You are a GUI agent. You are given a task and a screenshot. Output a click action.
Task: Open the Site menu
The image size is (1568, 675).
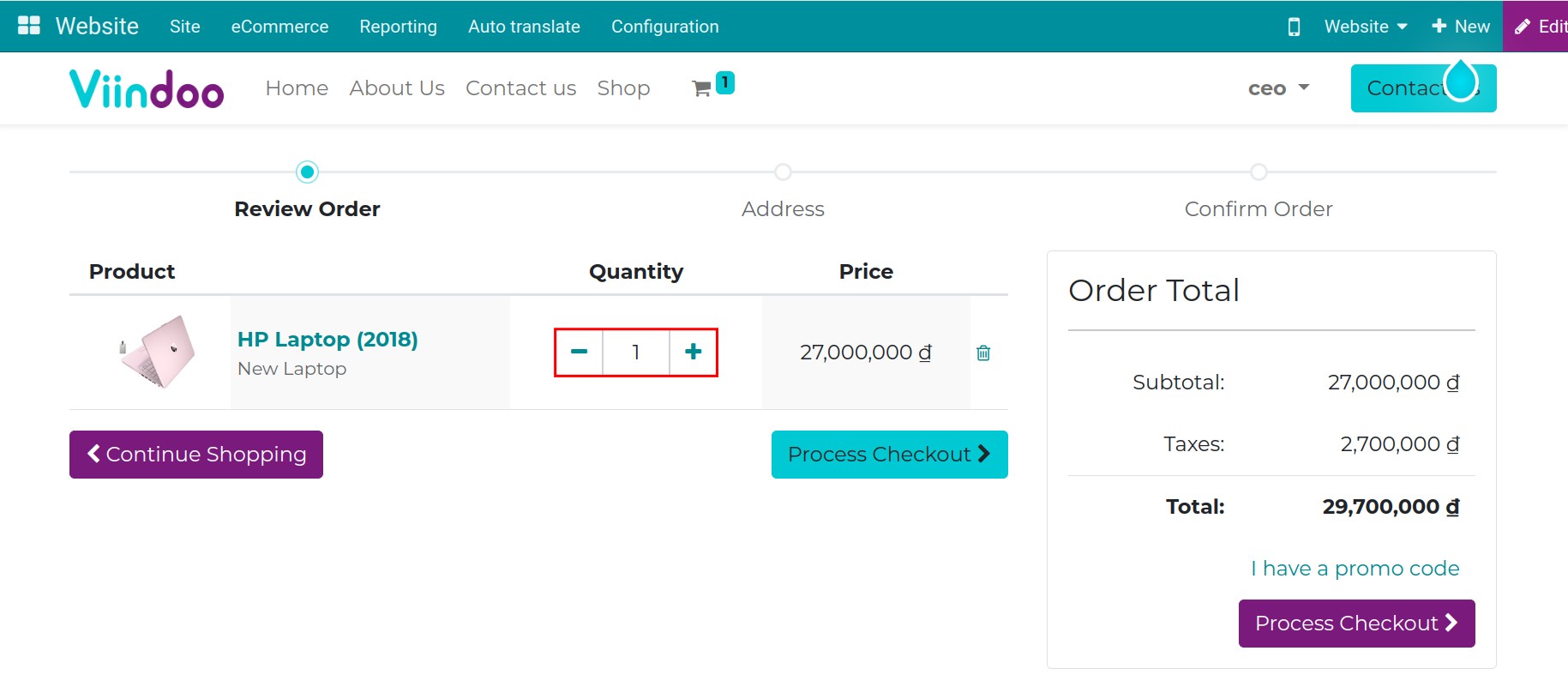click(x=185, y=27)
